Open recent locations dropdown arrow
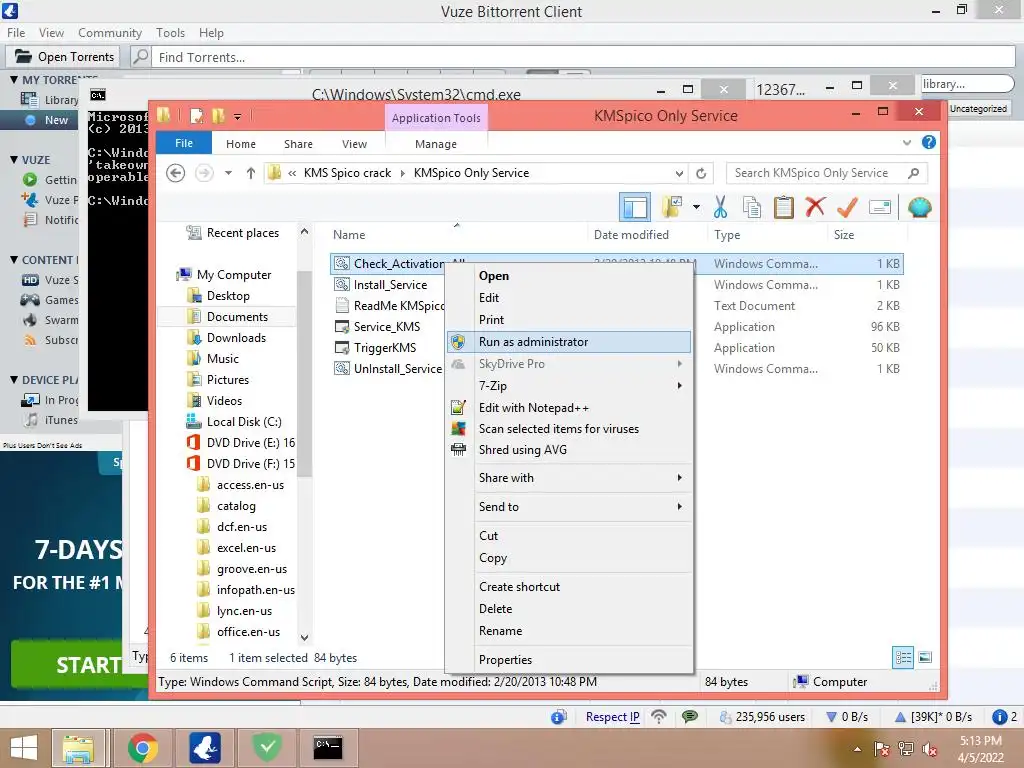Screen dimensions: 1024x768 point(228,173)
